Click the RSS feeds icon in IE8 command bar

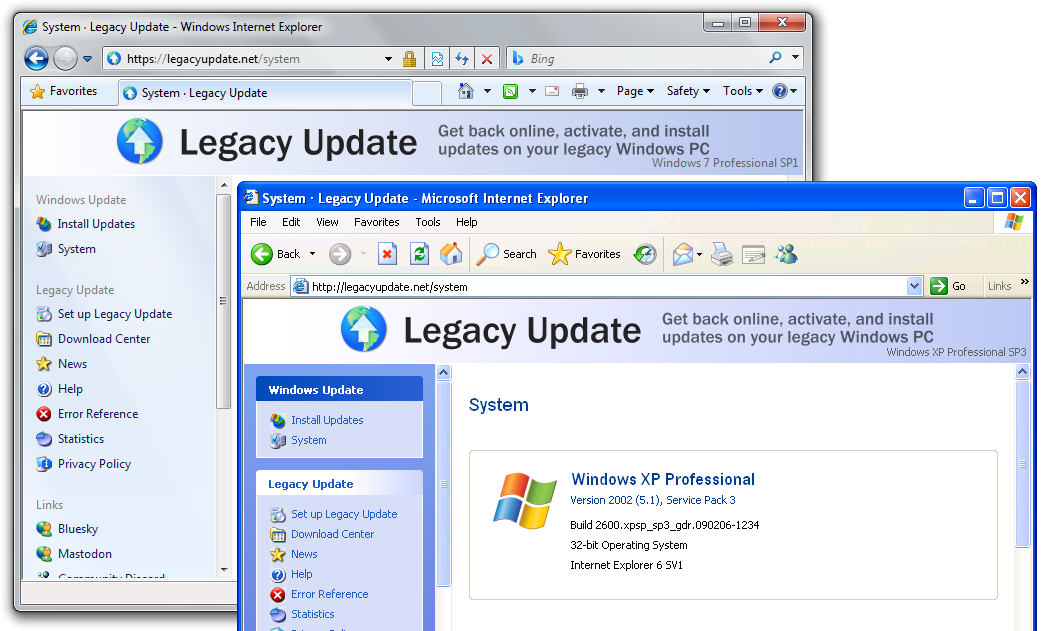point(510,91)
